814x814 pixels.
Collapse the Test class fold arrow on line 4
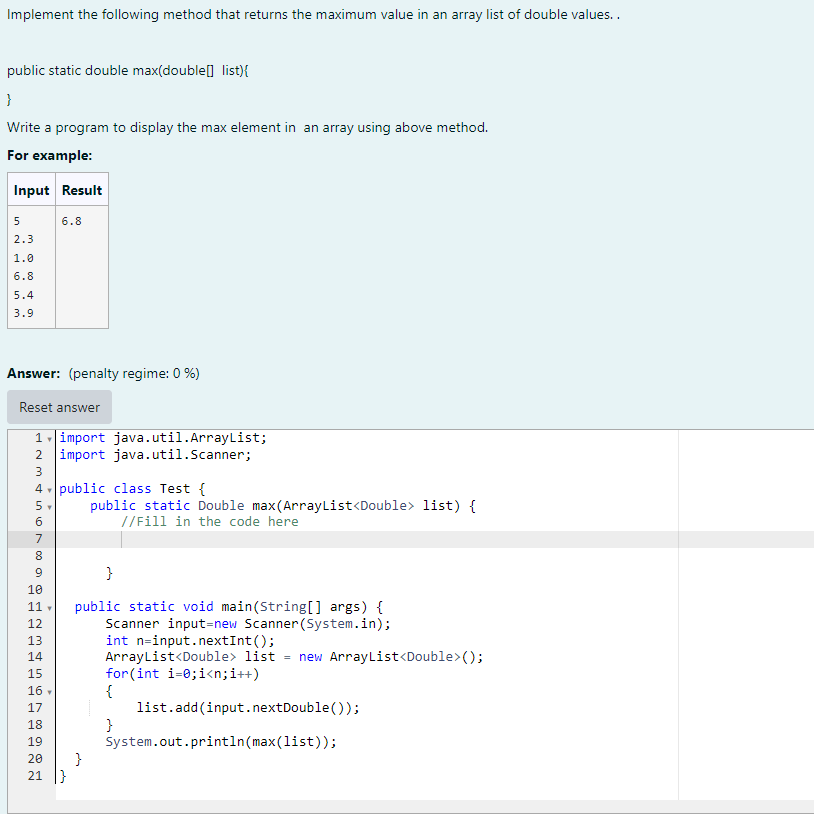(48, 488)
